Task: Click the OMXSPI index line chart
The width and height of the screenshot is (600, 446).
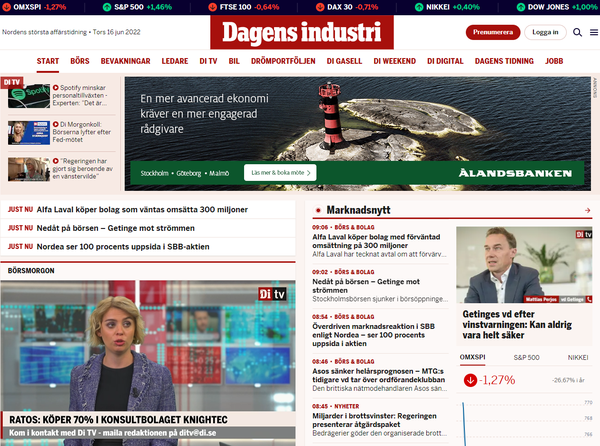Action: click(524, 422)
